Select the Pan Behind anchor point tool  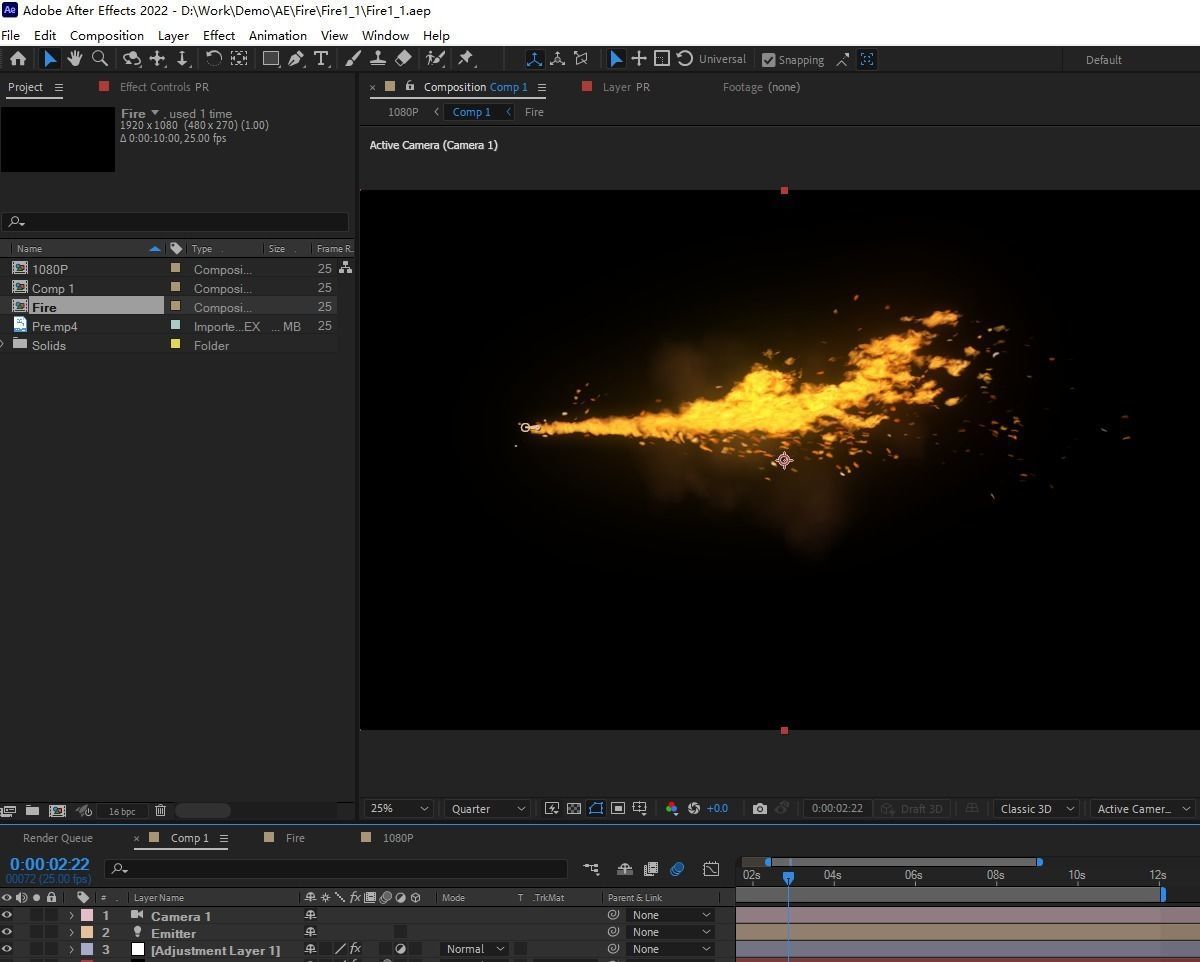point(239,59)
